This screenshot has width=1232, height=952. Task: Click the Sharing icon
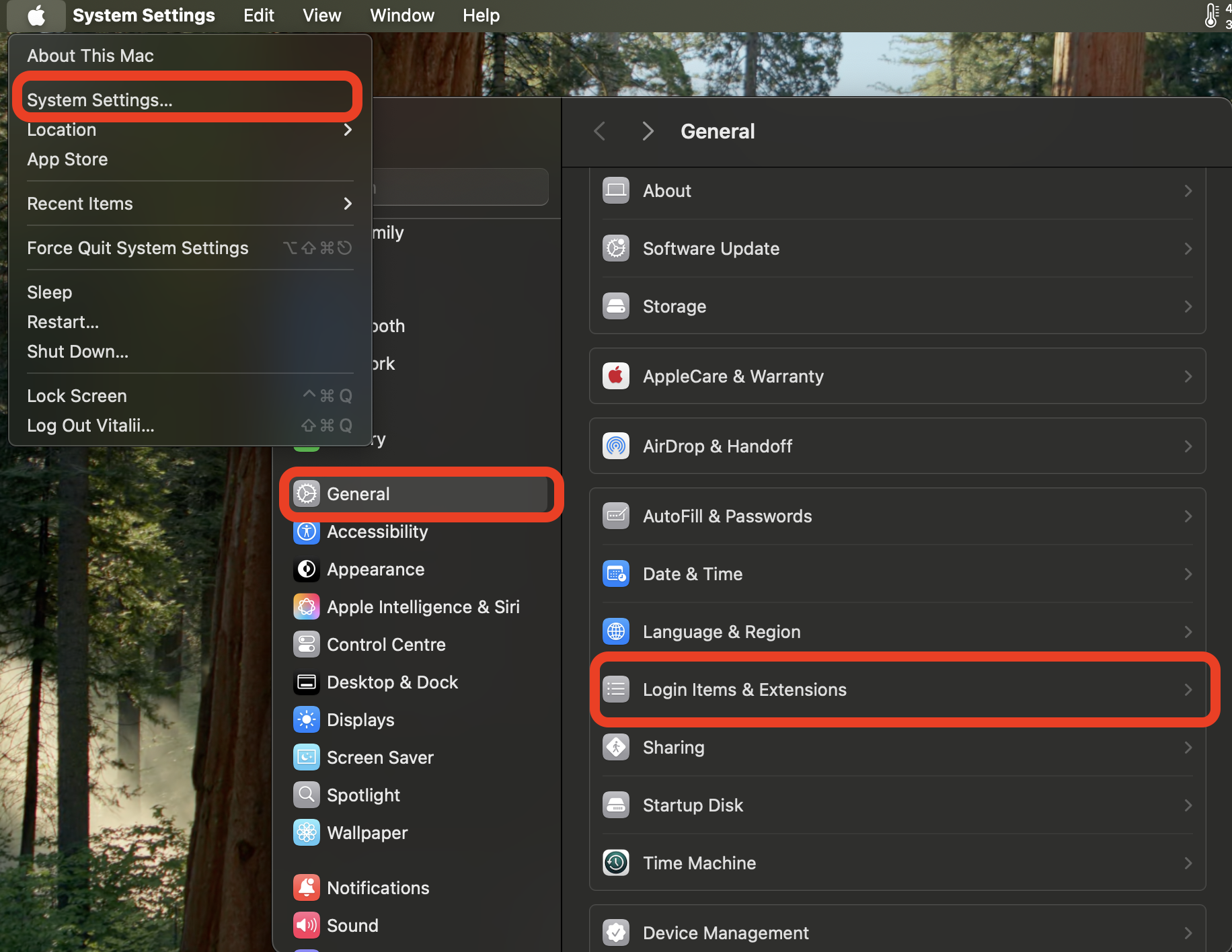(616, 747)
